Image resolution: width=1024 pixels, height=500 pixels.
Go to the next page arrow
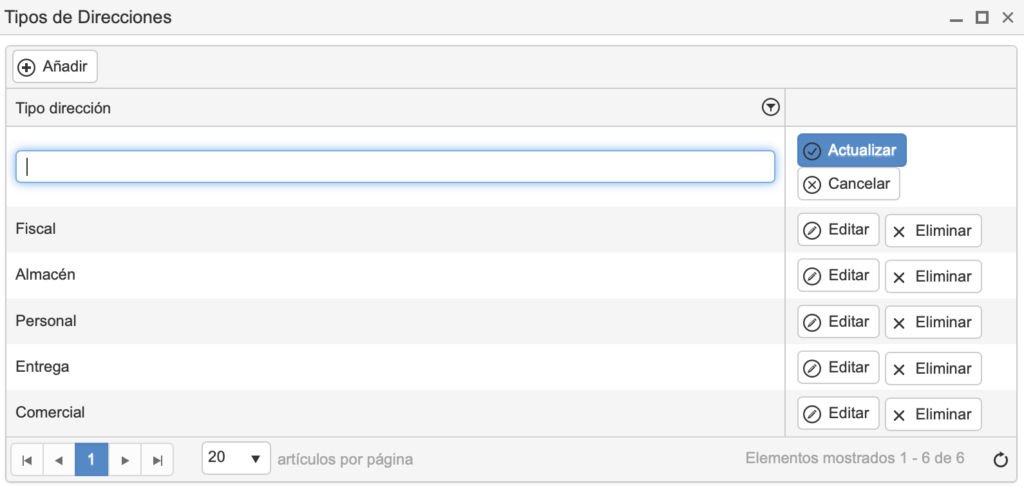125,460
